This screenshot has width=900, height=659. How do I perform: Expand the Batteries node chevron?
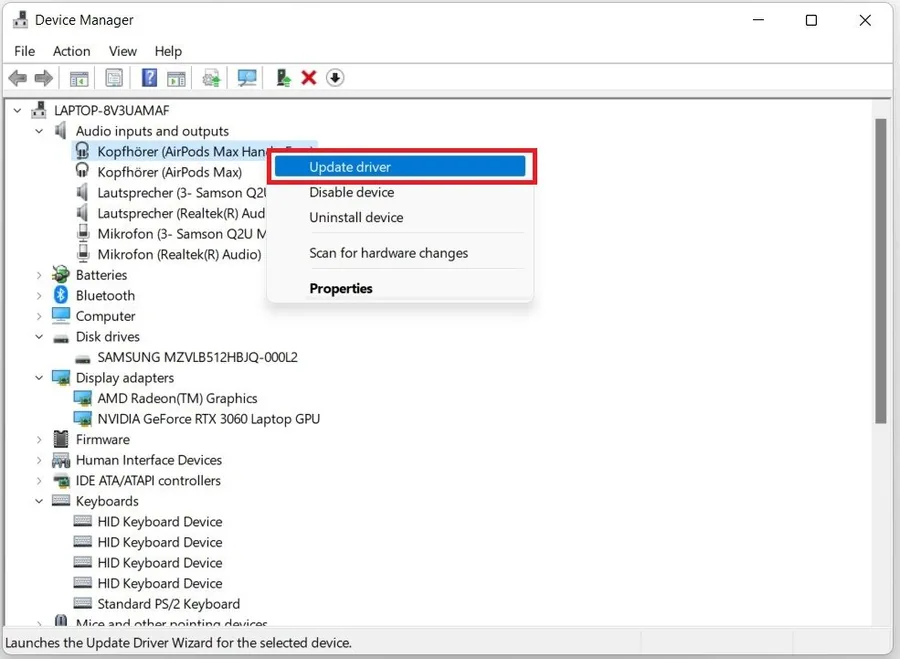[x=39, y=276]
